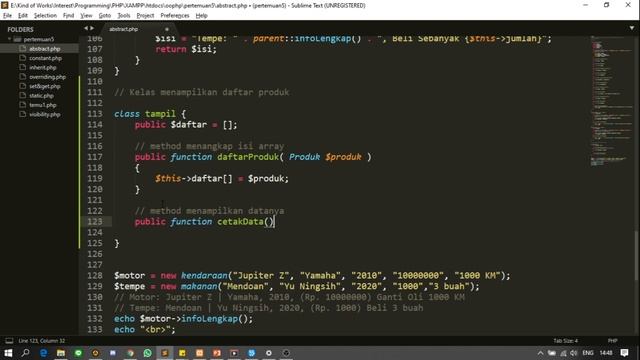Open PowerPoint from the taskbar

coord(217,353)
